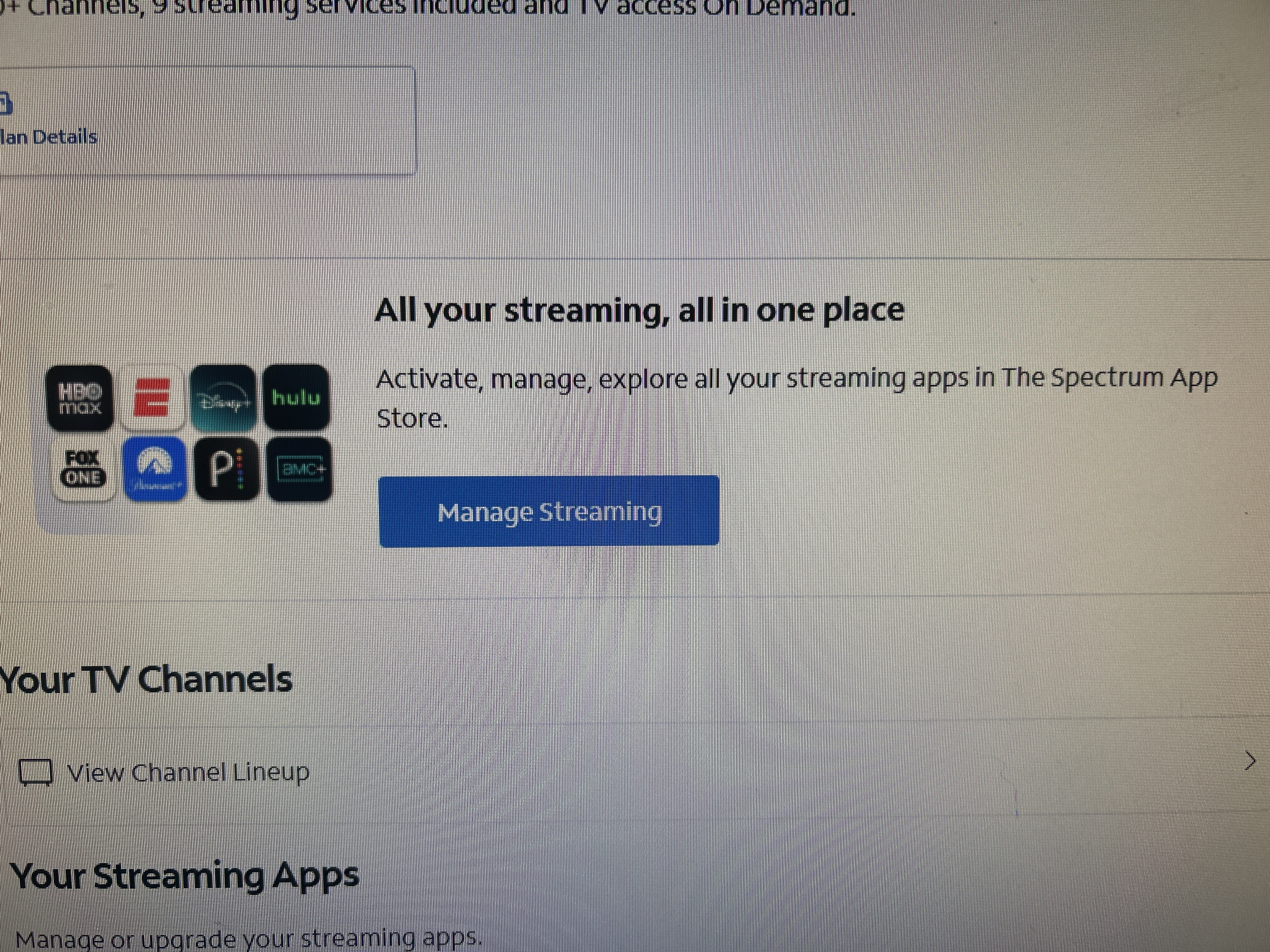Viewport: 1270px width, 952px height.
Task: Select the Disney+ app icon
Action: click(223, 398)
